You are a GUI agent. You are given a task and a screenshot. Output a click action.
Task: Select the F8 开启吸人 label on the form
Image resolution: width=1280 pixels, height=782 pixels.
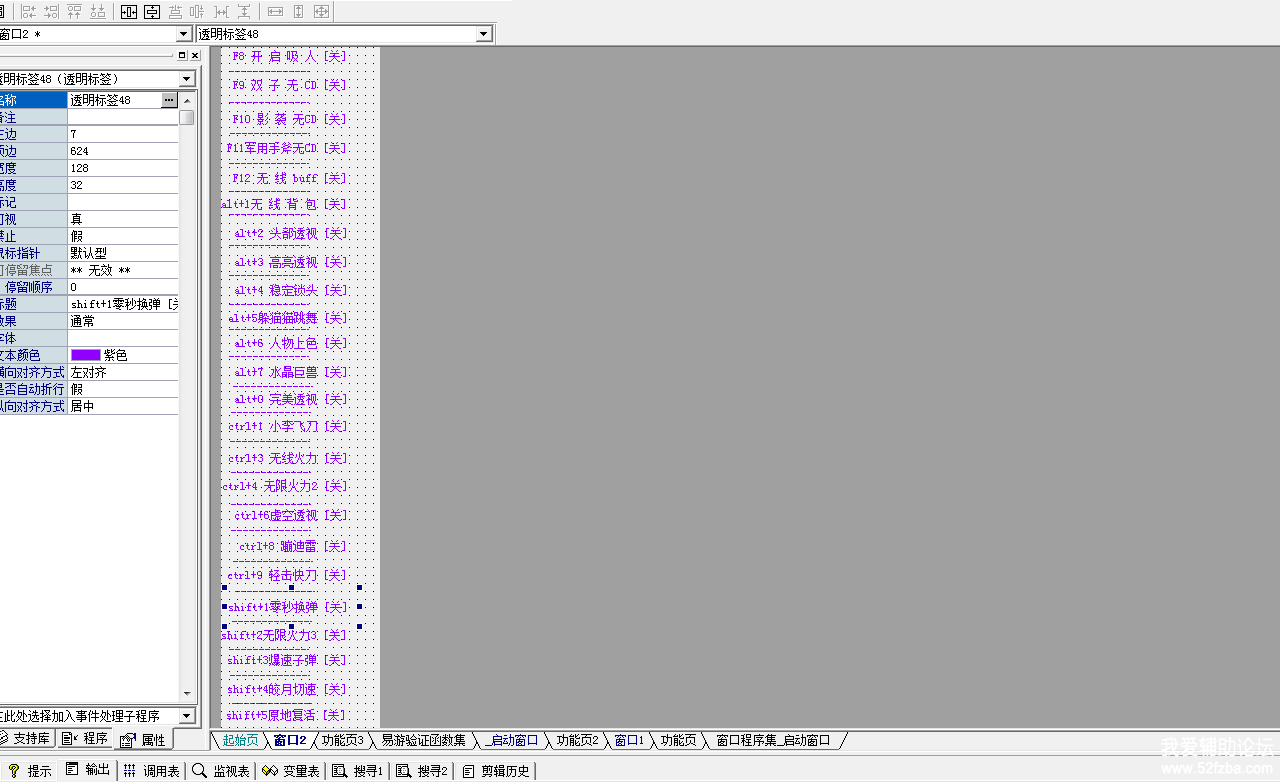coord(288,57)
